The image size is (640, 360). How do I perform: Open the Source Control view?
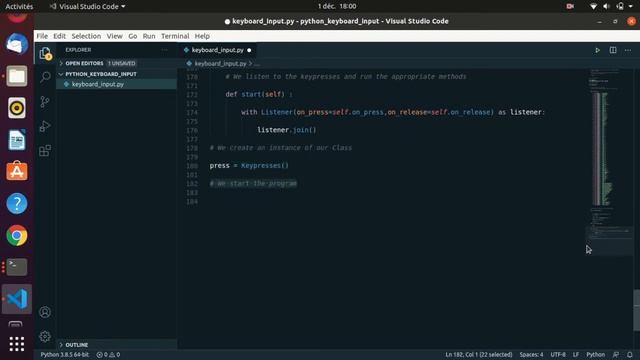(45, 101)
